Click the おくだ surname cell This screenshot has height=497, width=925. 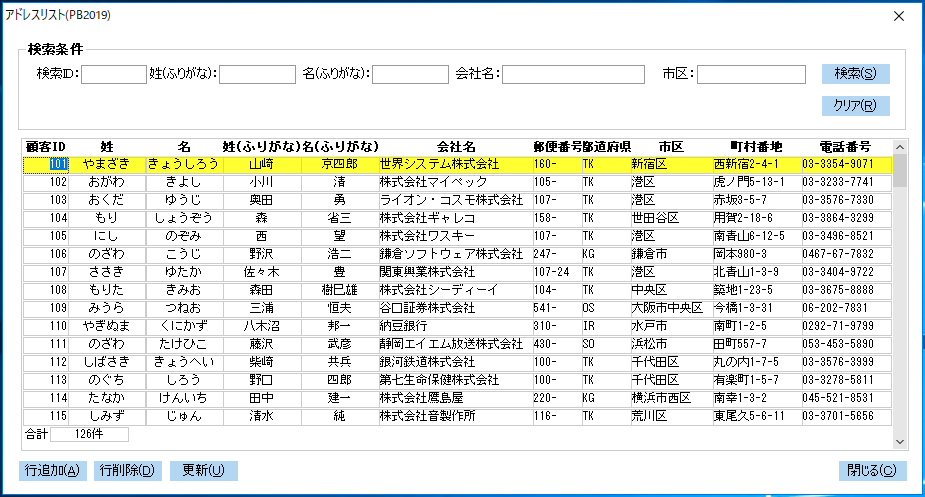click(x=107, y=200)
